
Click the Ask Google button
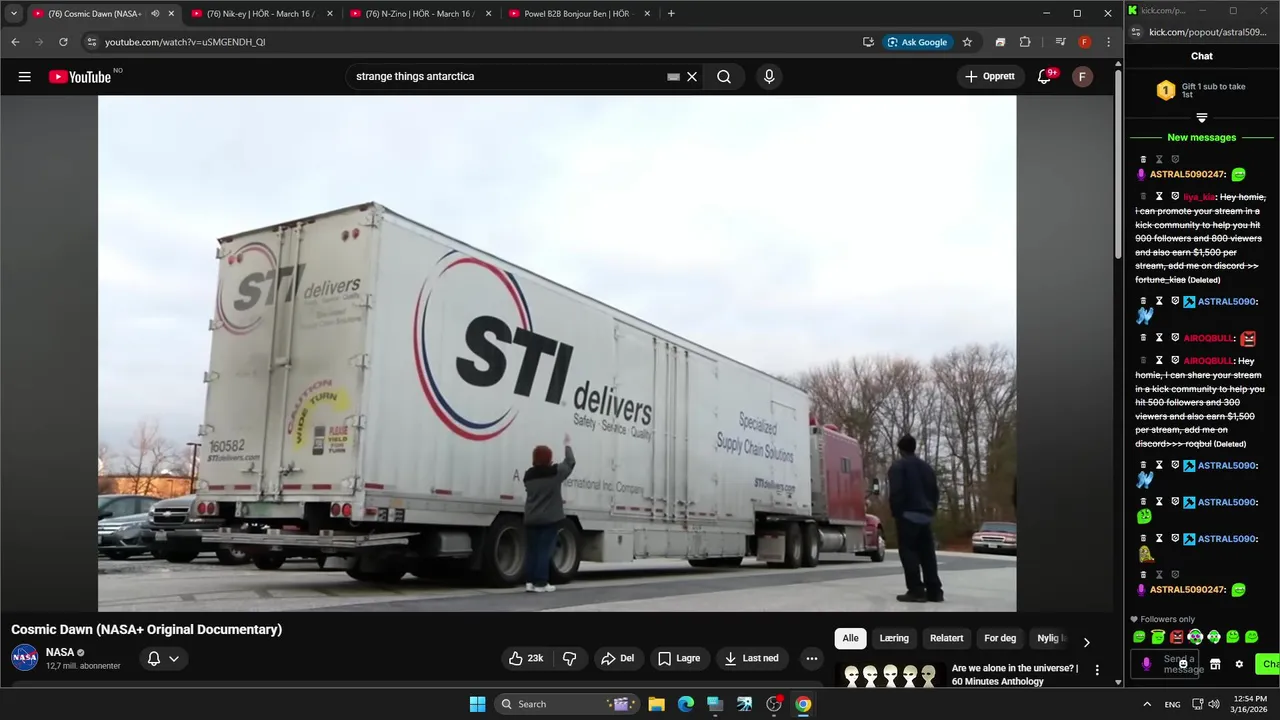click(x=917, y=42)
